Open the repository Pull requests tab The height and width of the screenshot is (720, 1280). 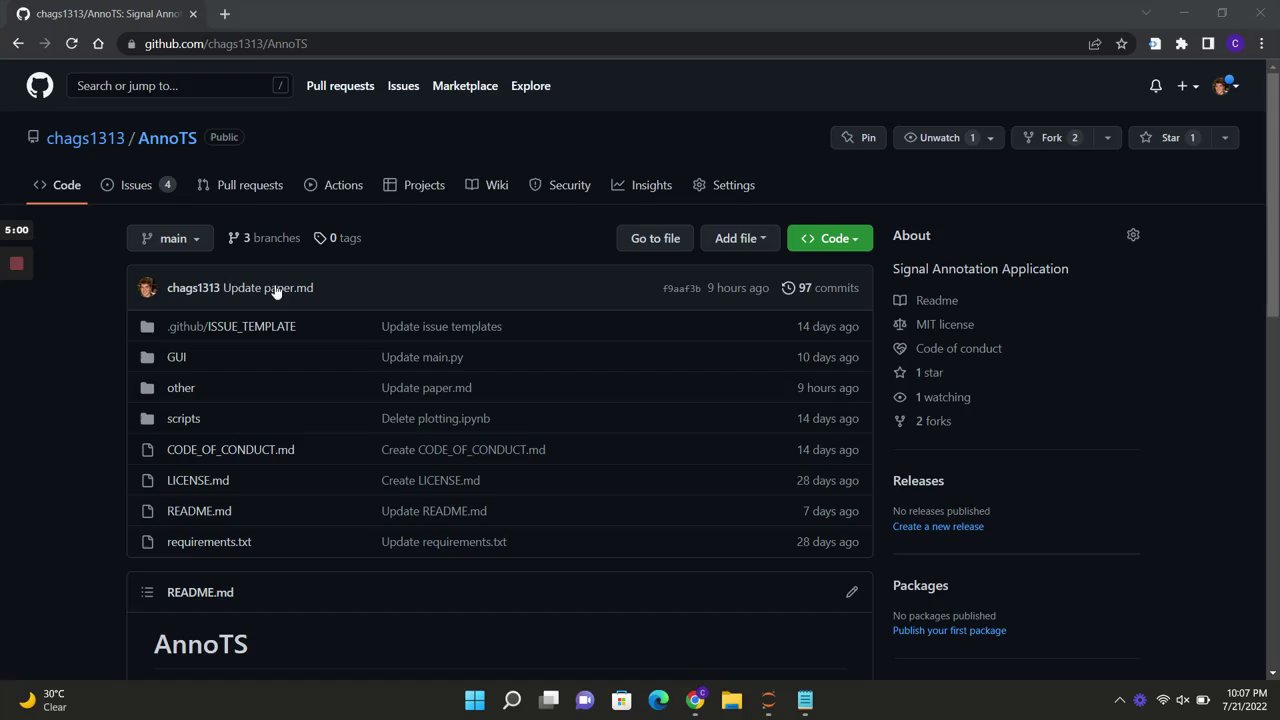tap(240, 185)
